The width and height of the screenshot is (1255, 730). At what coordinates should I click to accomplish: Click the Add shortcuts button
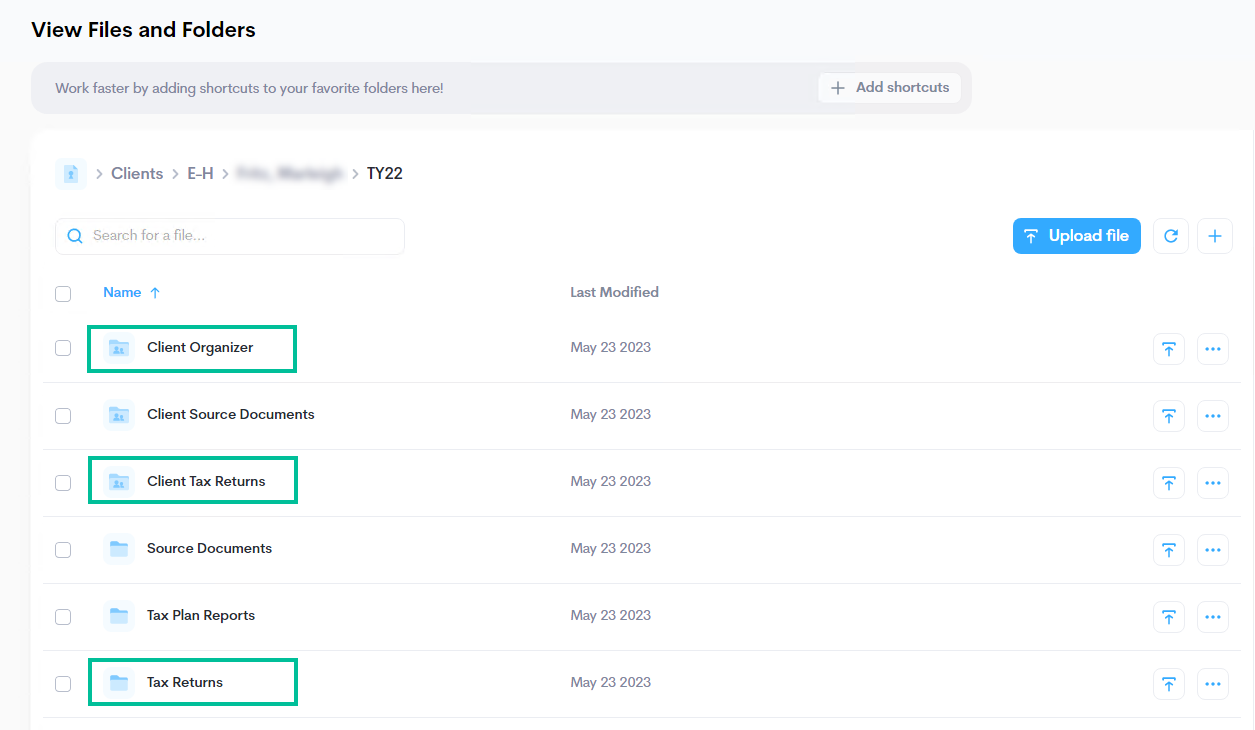[x=889, y=88]
